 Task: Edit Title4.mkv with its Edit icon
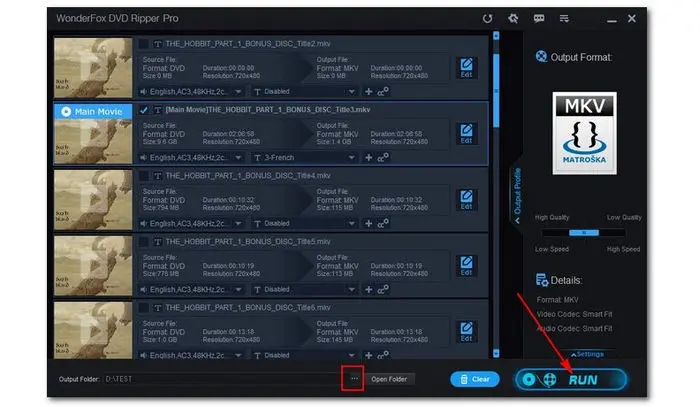point(467,199)
